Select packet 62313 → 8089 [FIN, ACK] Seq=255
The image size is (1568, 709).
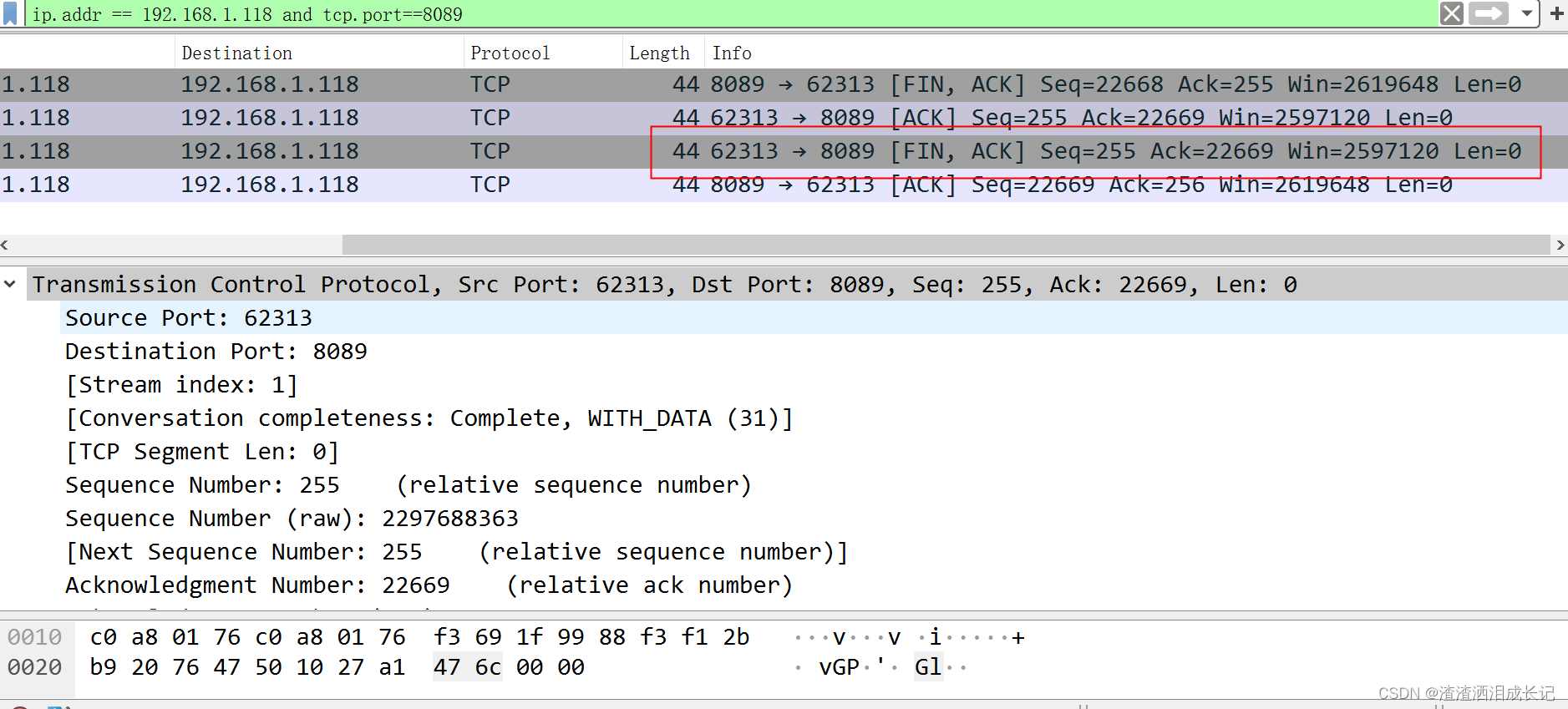coord(784,151)
